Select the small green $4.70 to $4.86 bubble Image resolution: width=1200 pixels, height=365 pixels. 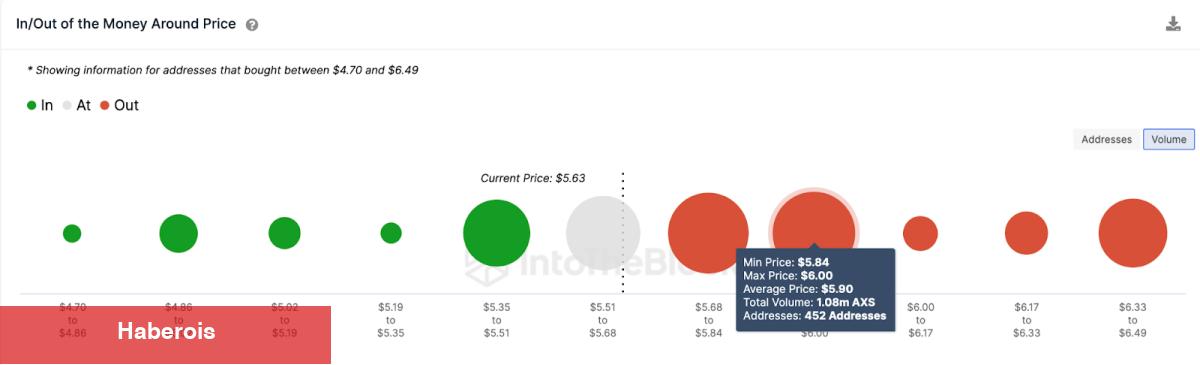coord(72,233)
